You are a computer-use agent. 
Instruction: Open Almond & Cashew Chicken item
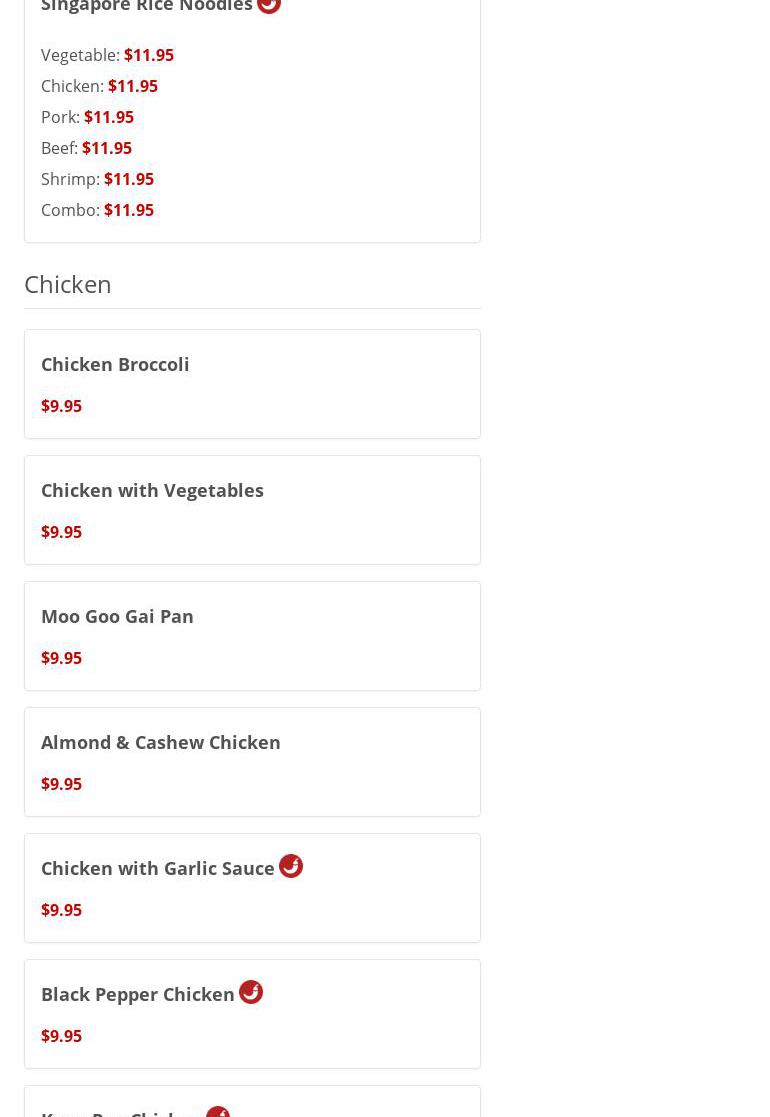[160, 742]
